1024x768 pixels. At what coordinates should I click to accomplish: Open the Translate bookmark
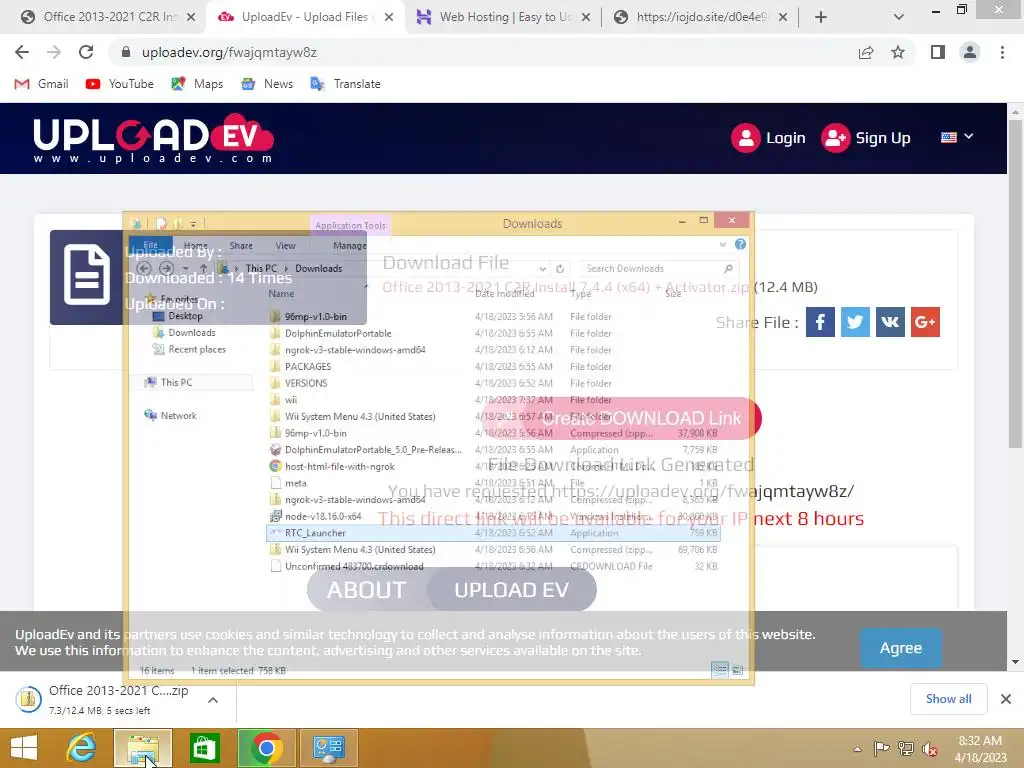tap(345, 84)
